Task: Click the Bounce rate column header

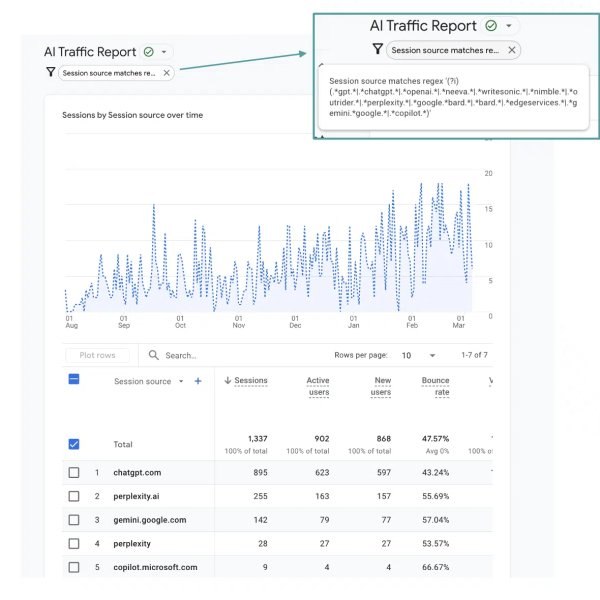Action: click(x=435, y=386)
